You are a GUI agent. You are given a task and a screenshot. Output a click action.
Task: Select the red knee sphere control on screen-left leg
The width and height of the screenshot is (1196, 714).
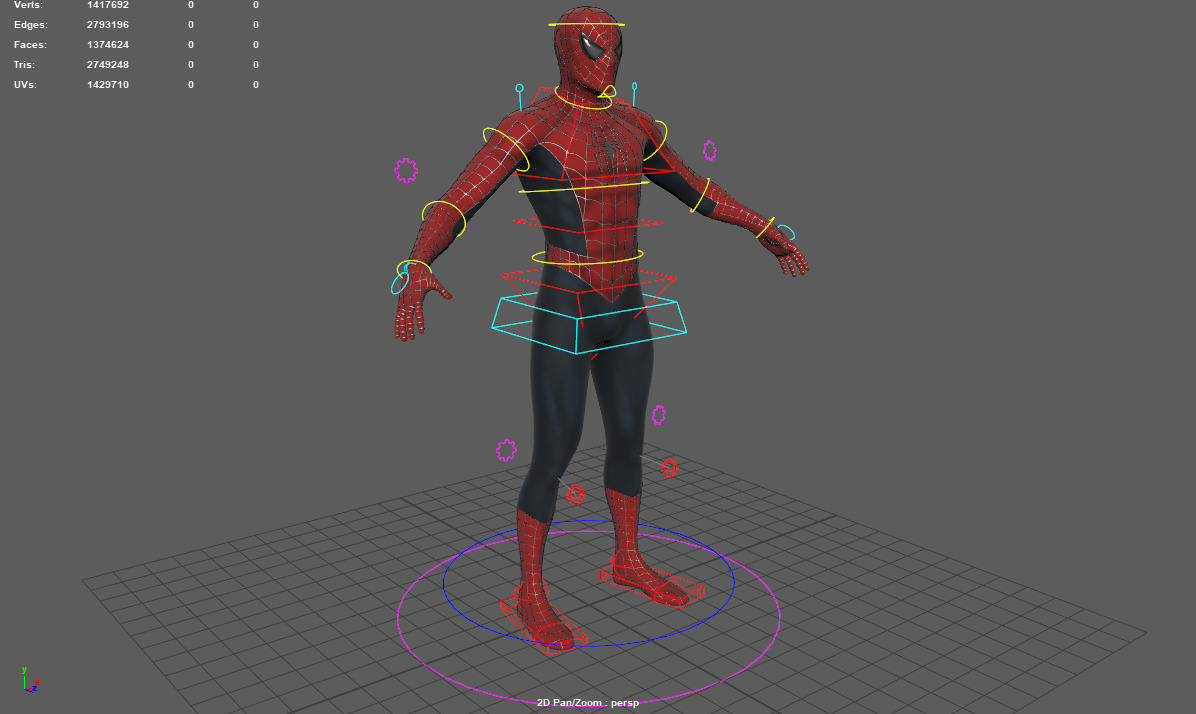[575, 495]
